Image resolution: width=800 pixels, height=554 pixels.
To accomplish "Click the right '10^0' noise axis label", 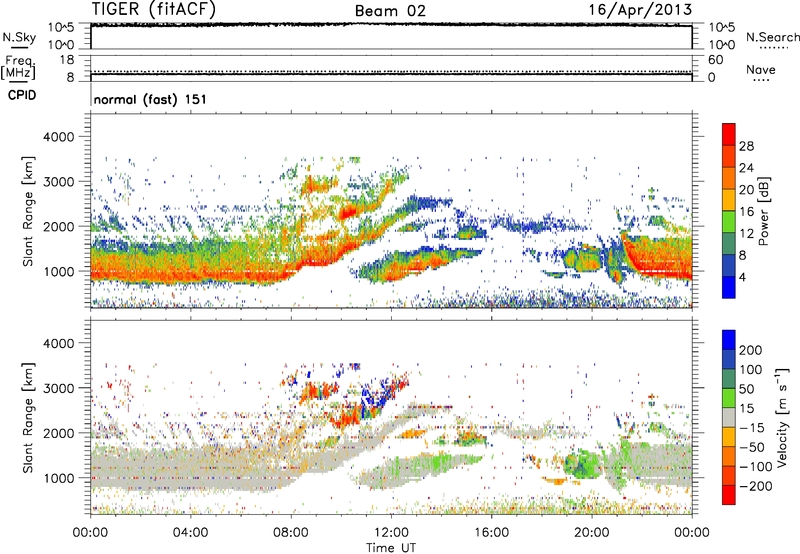I will [722, 45].
